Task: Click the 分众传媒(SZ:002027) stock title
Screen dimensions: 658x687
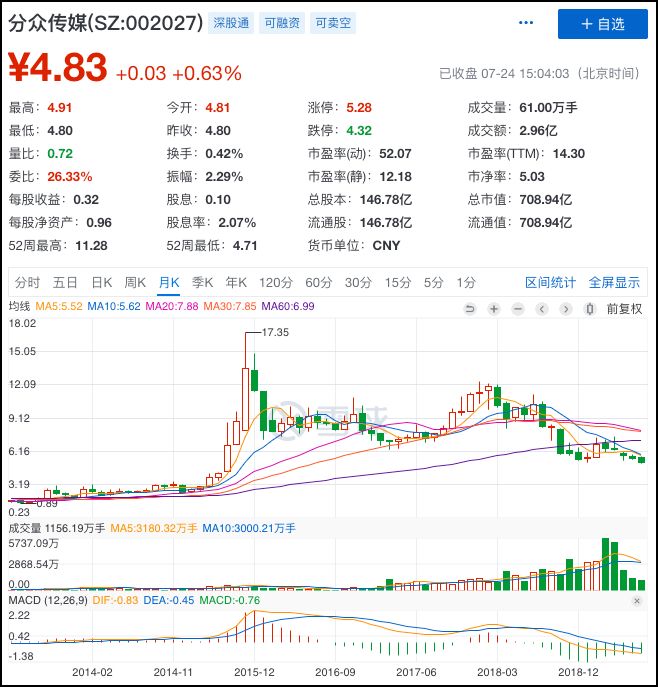Action: point(106,23)
